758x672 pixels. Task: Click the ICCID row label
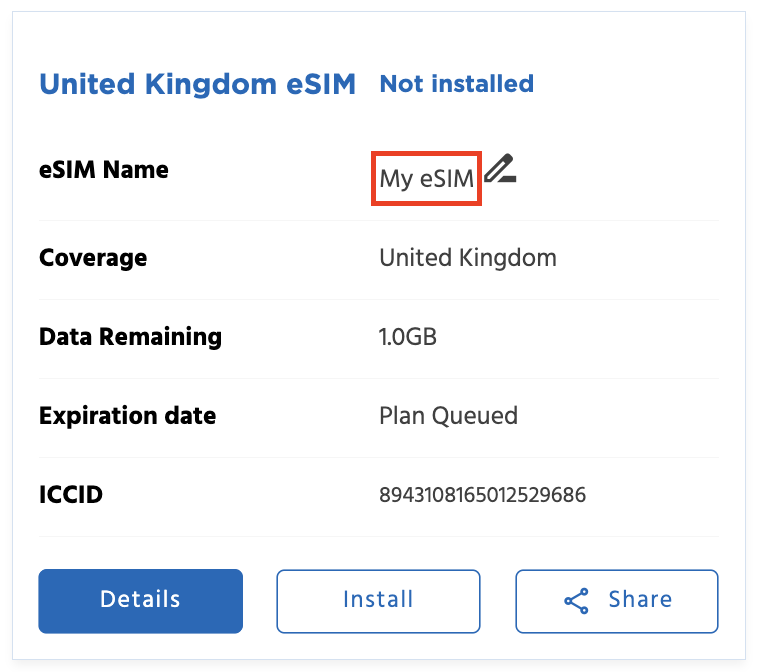(x=71, y=494)
